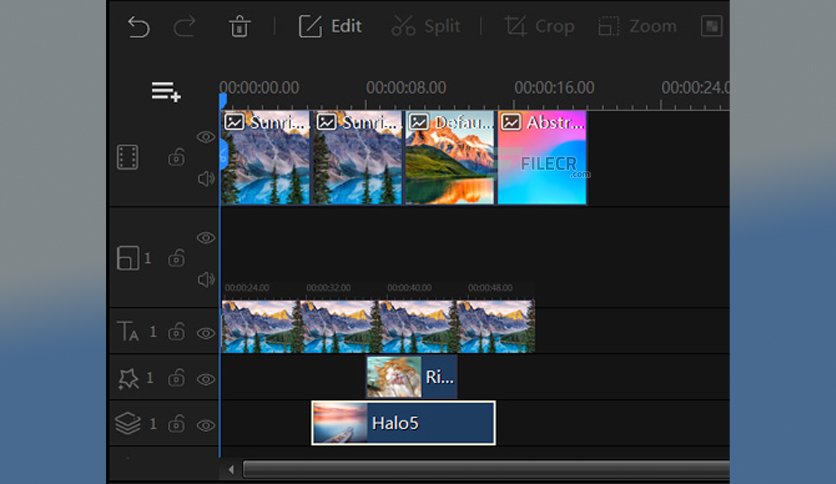Activate the Zoom tool
Viewport: 836px width, 484px height.
pos(637,26)
